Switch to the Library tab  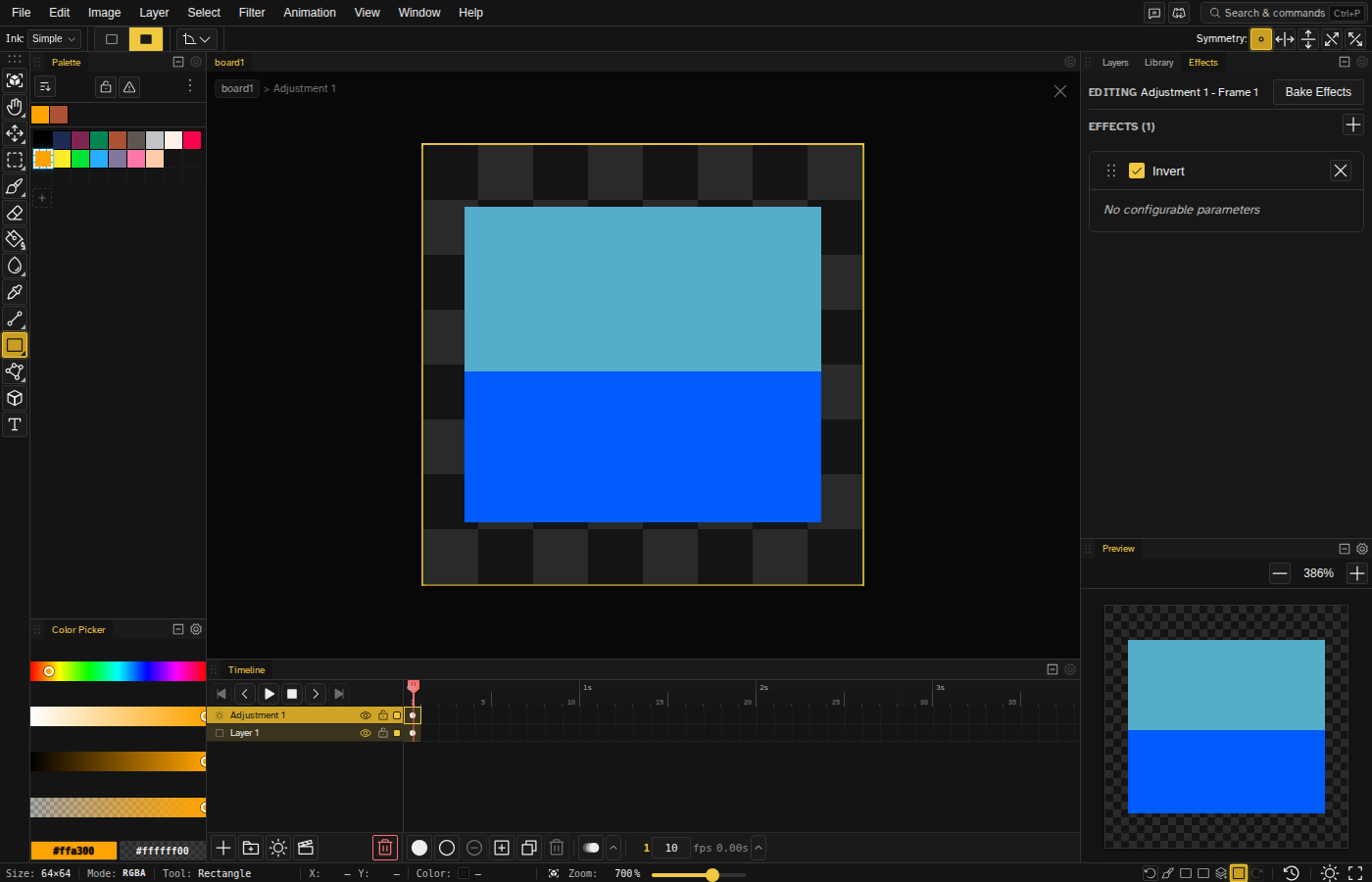pos(1158,63)
